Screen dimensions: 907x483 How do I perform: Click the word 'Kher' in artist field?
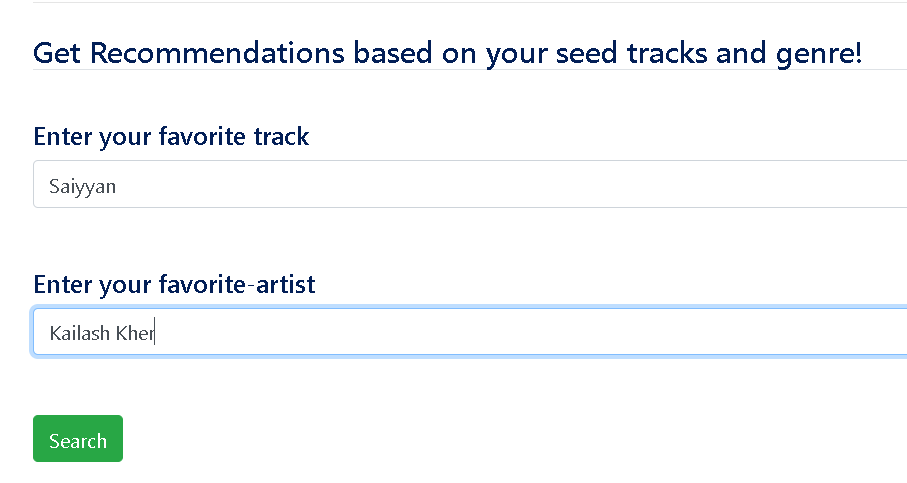coord(135,333)
